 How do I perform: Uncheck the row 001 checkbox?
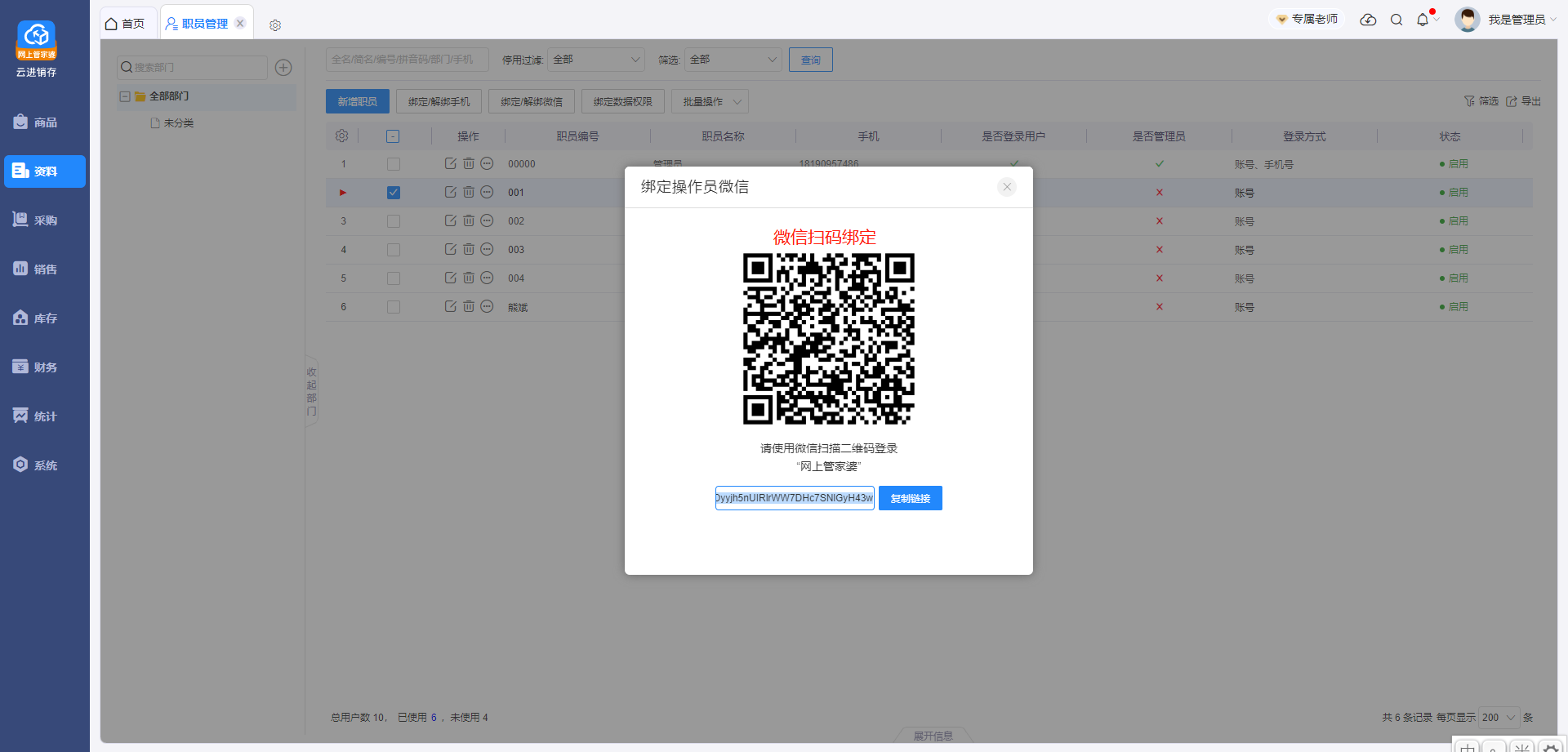(x=394, y=193)
